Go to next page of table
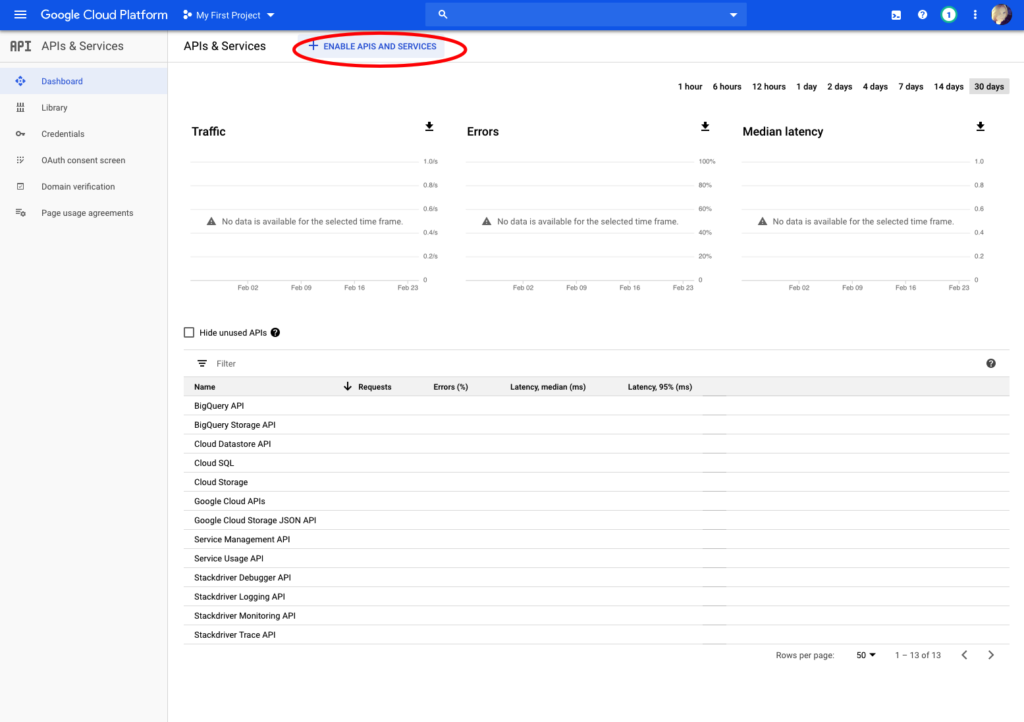 point(991,655)
